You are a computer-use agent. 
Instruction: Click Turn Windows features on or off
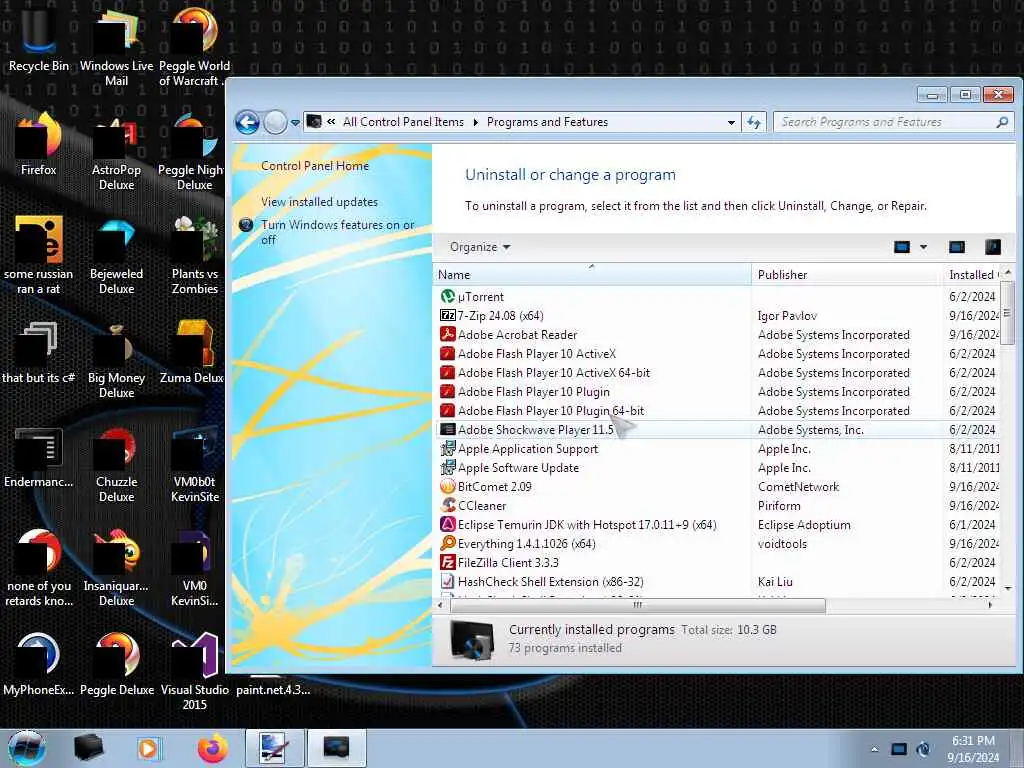(x=338, y=232)
